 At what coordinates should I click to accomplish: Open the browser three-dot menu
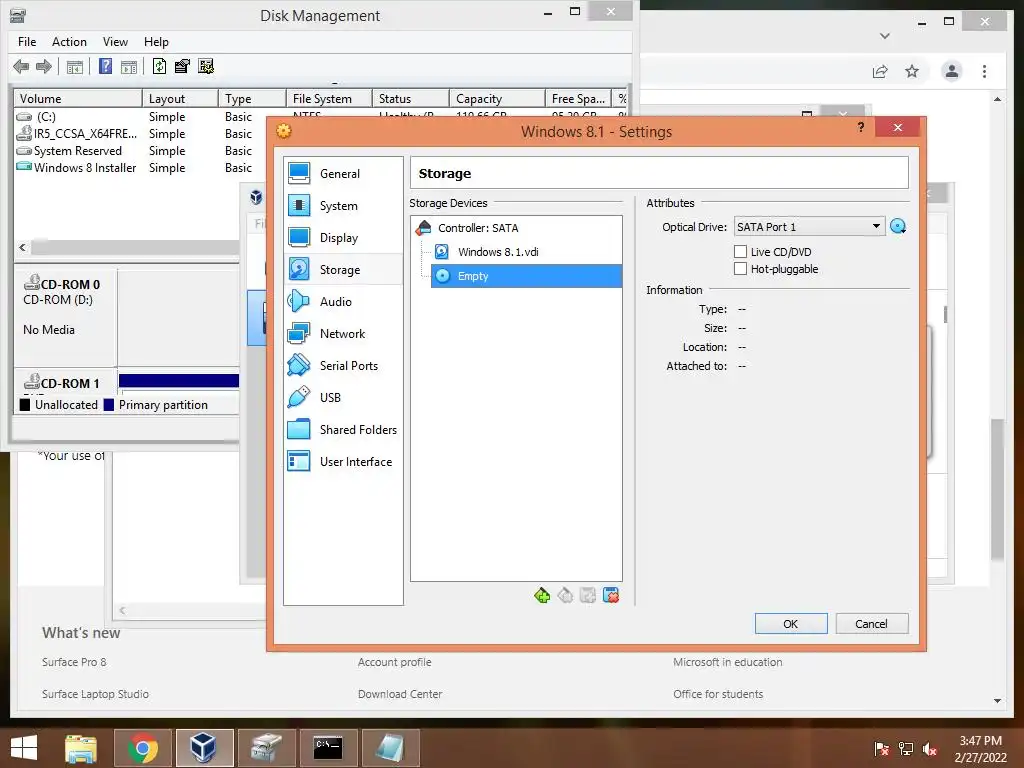984,71
